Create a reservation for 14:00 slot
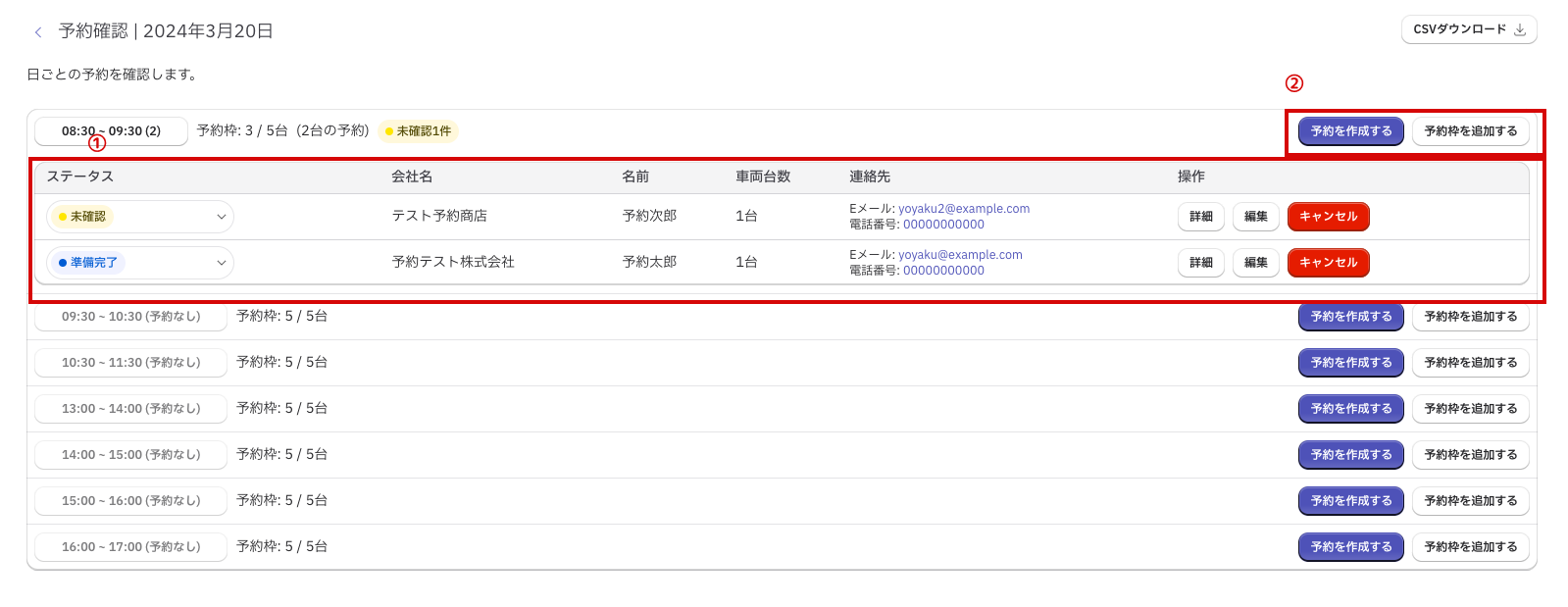 [x=1350, y=455]
